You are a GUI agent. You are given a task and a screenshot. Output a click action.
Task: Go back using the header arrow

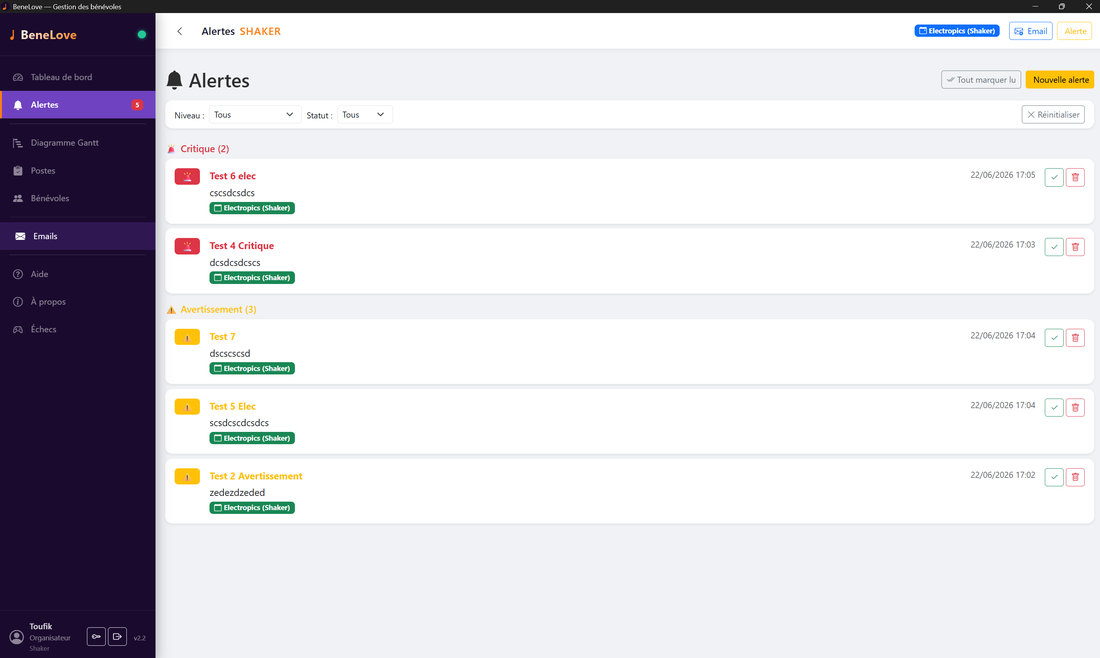[x=180, y=32]
